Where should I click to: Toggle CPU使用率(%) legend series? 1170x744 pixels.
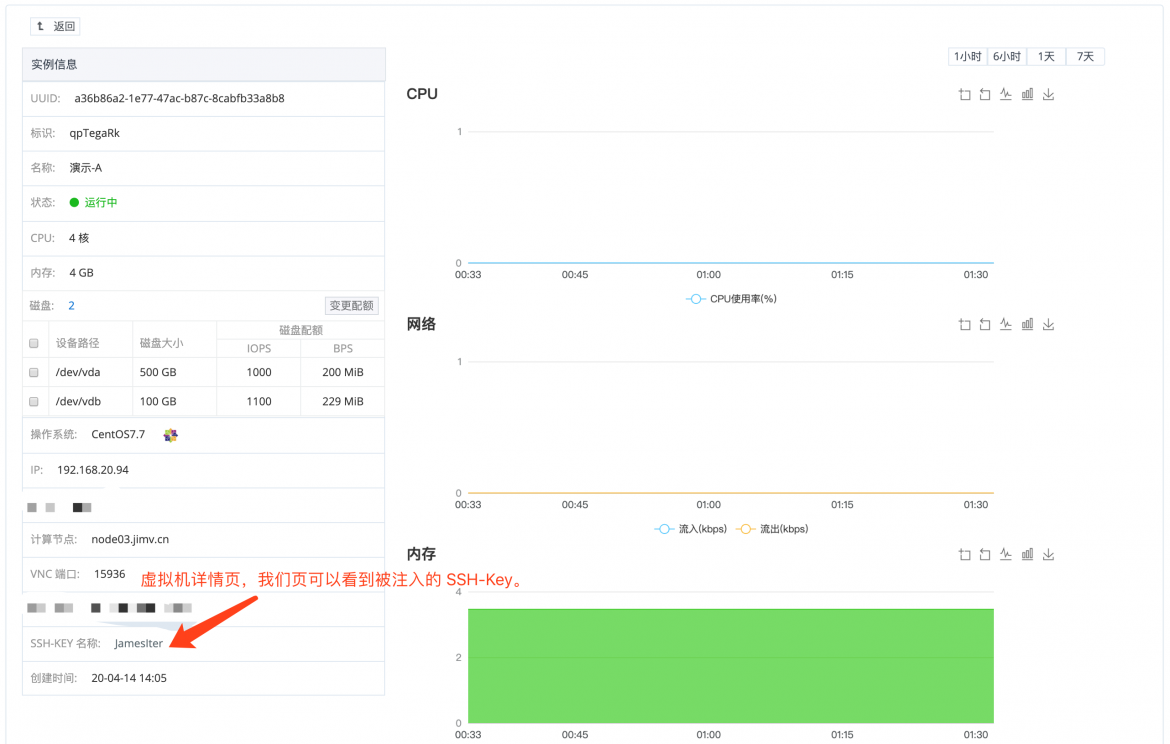pyautogui.click(x=731, y=298)
